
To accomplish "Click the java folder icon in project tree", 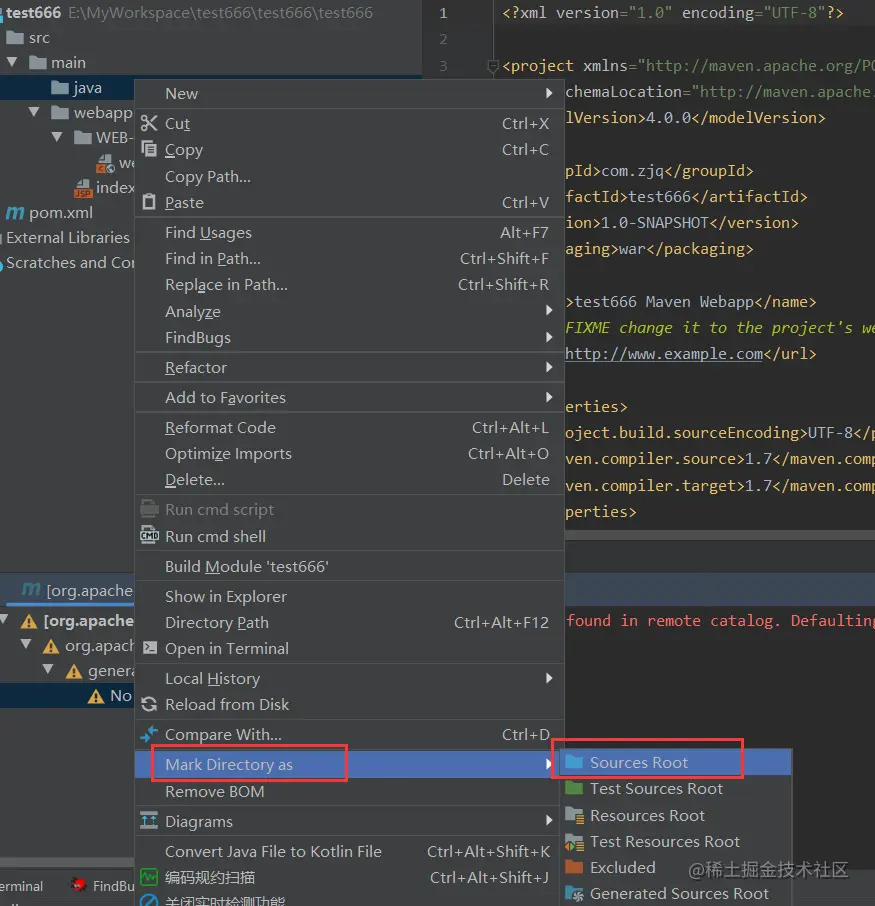I will [60, 87].
